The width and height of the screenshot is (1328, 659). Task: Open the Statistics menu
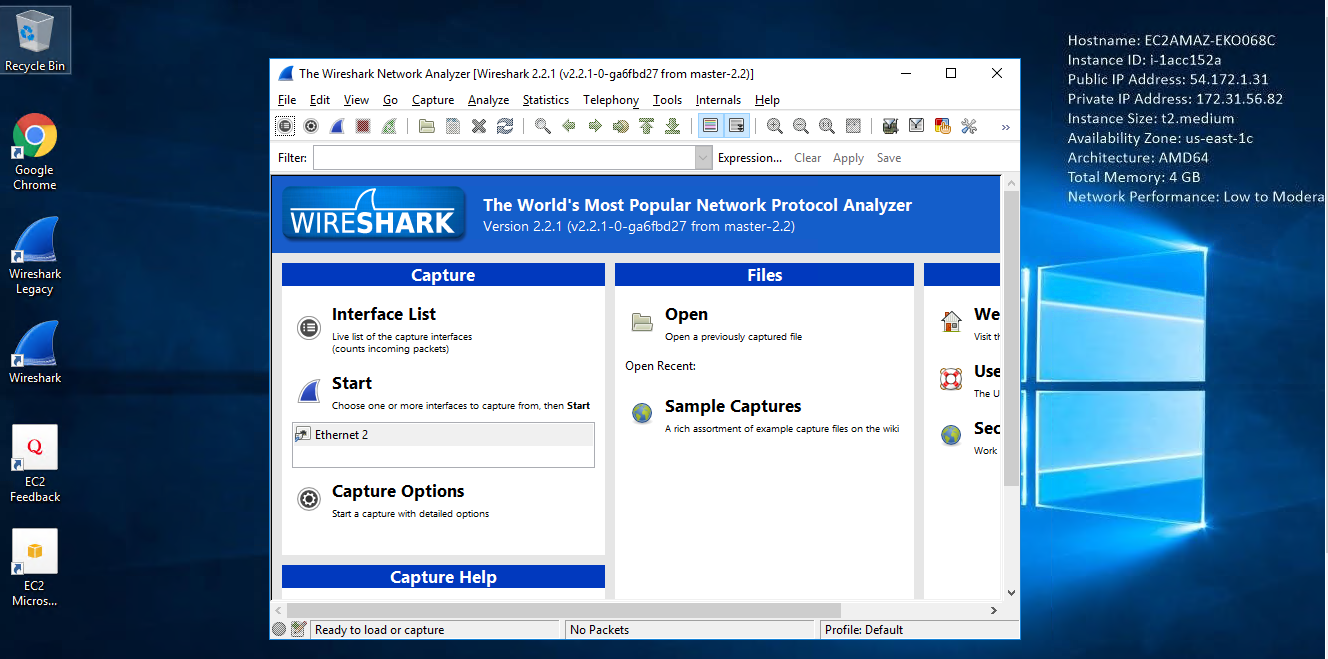pos(545,100)
